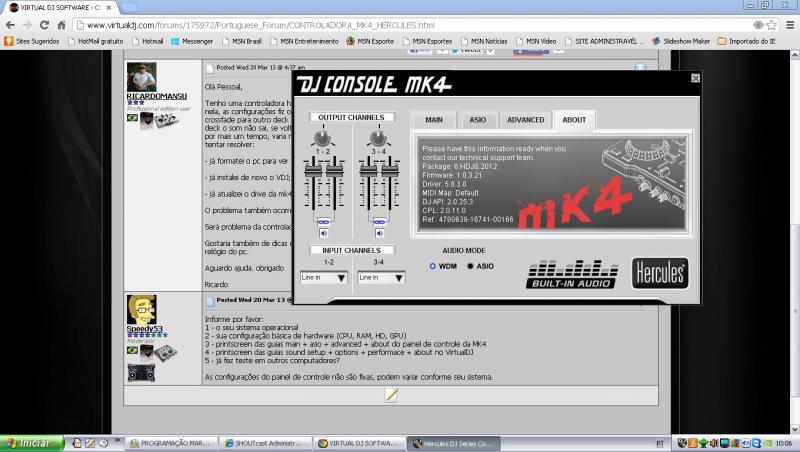This screenshot has width=800, height=452.
Task: Close the Virtual DJ Software browser tab
Action: (x=109, y=8)
